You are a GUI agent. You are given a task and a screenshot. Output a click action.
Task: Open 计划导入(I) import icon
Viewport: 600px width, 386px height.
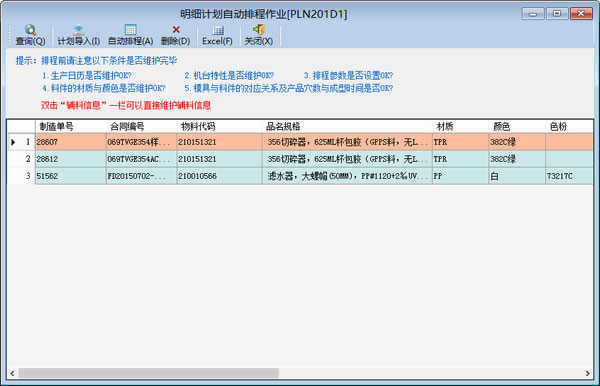point(78,30)
